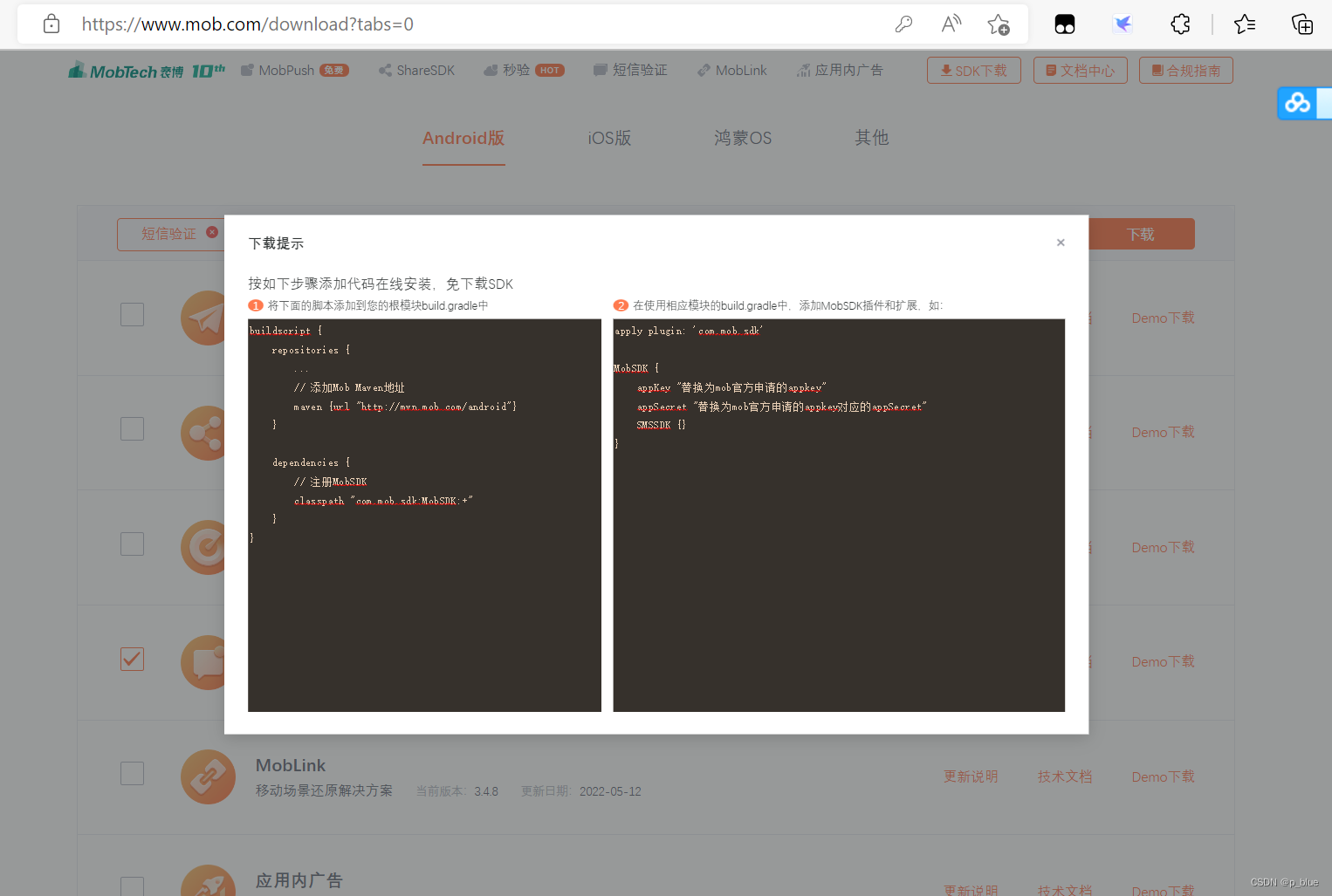Click the orange 下载 button
Image resolution: width=1332 pixels, height=896 pixels.
coord(1141,234)
